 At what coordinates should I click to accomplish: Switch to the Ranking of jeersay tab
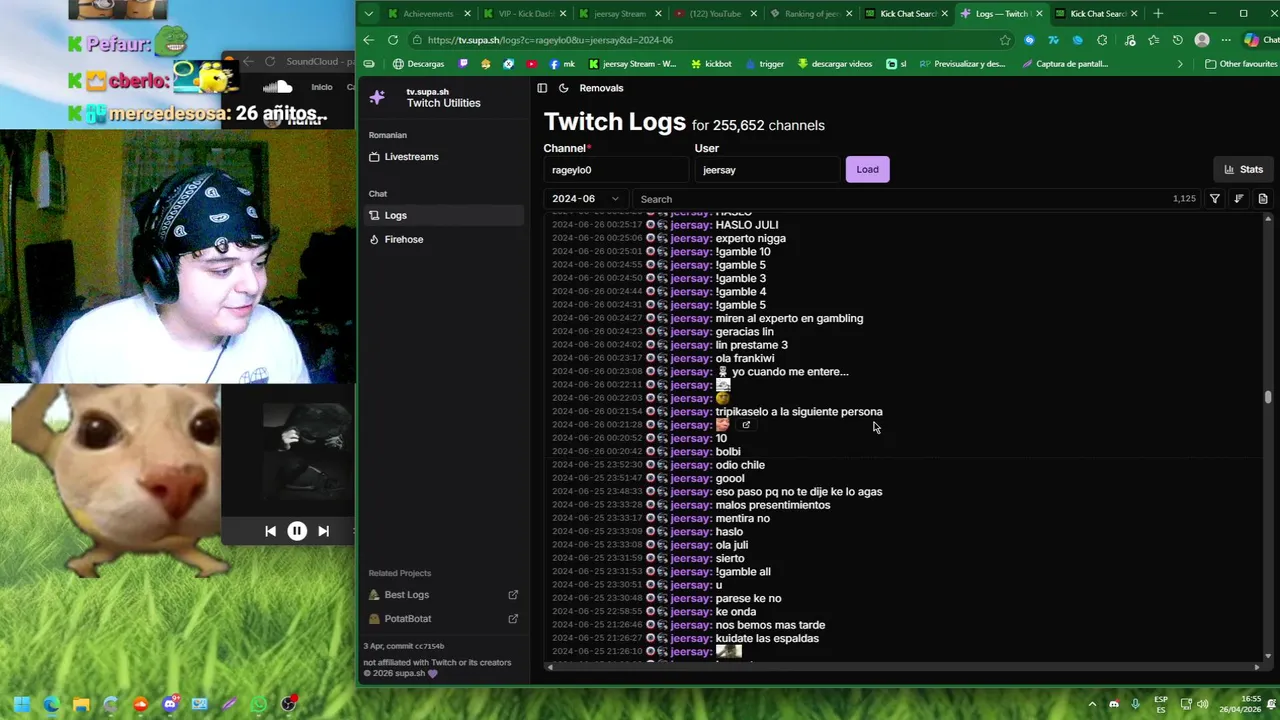pos(811,14)
